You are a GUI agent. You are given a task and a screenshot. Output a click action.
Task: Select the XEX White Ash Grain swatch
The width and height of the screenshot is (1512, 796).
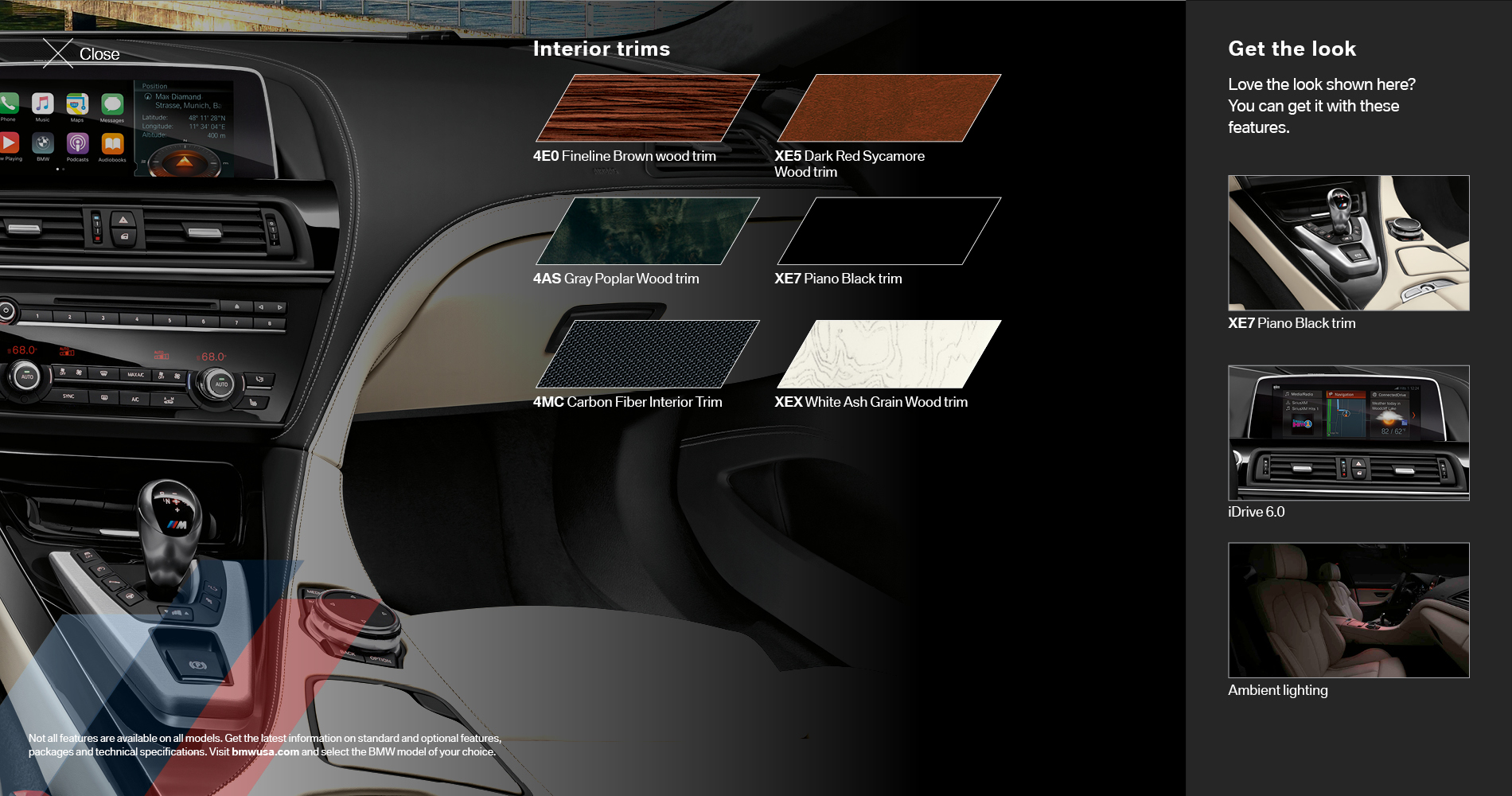pyautogui.click(x=889, y=354)
